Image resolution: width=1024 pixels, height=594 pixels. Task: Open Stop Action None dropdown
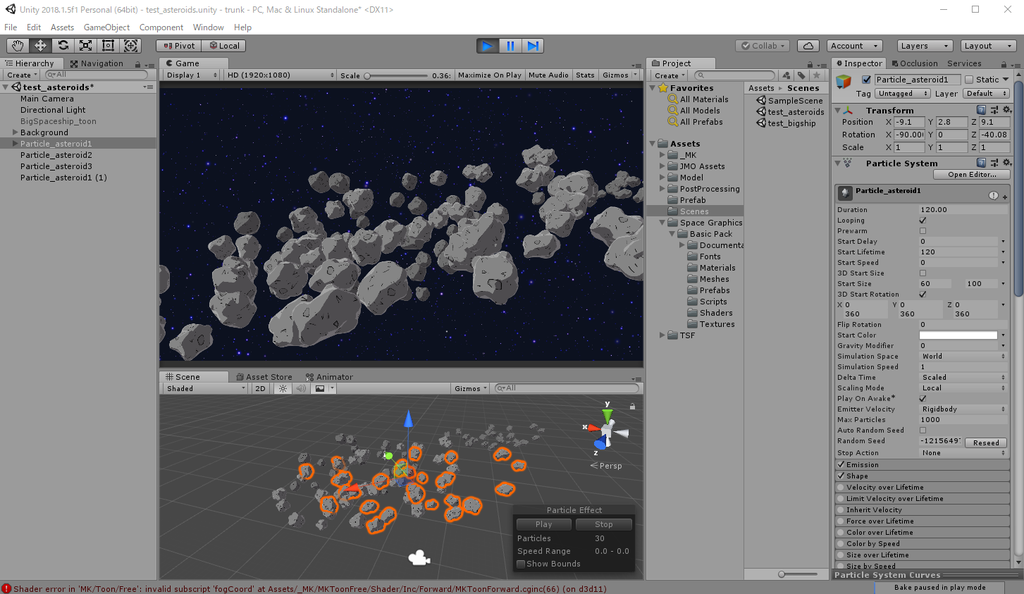[963, 453]
